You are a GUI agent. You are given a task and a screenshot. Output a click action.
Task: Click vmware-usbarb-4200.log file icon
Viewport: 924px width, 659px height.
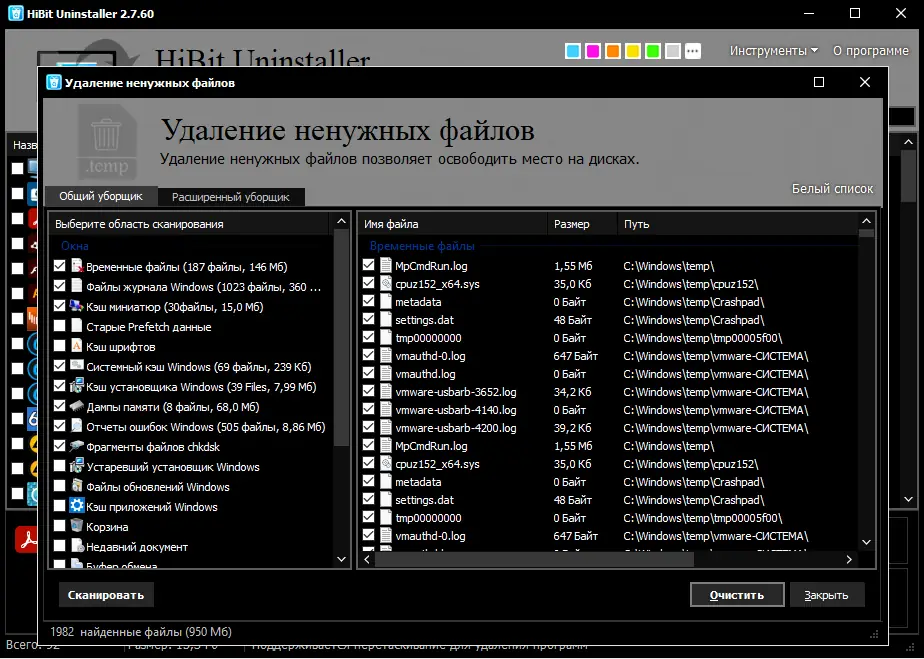(x=385, y=427)
